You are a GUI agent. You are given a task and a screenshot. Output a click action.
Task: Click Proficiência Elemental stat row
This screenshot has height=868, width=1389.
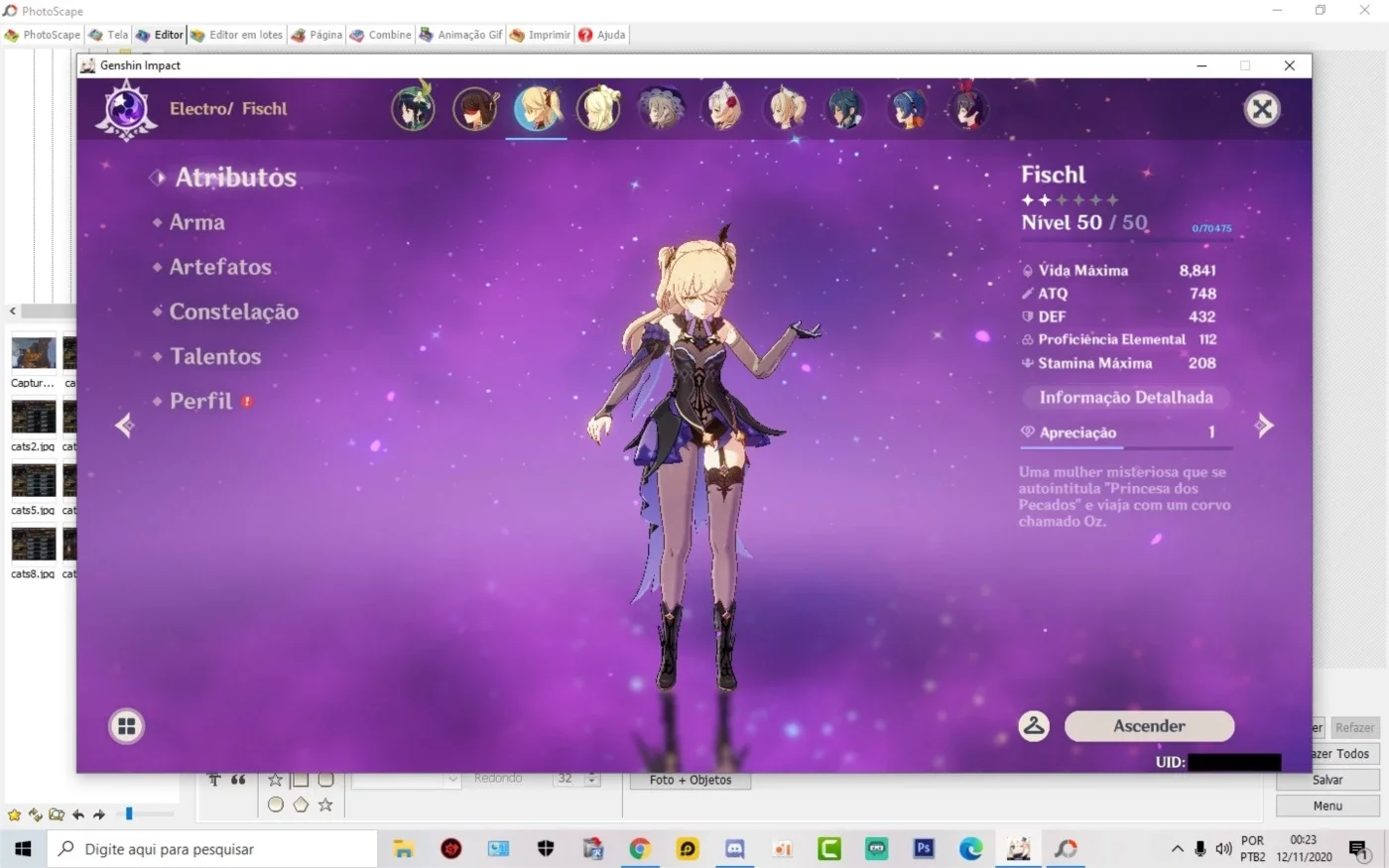1119,339
